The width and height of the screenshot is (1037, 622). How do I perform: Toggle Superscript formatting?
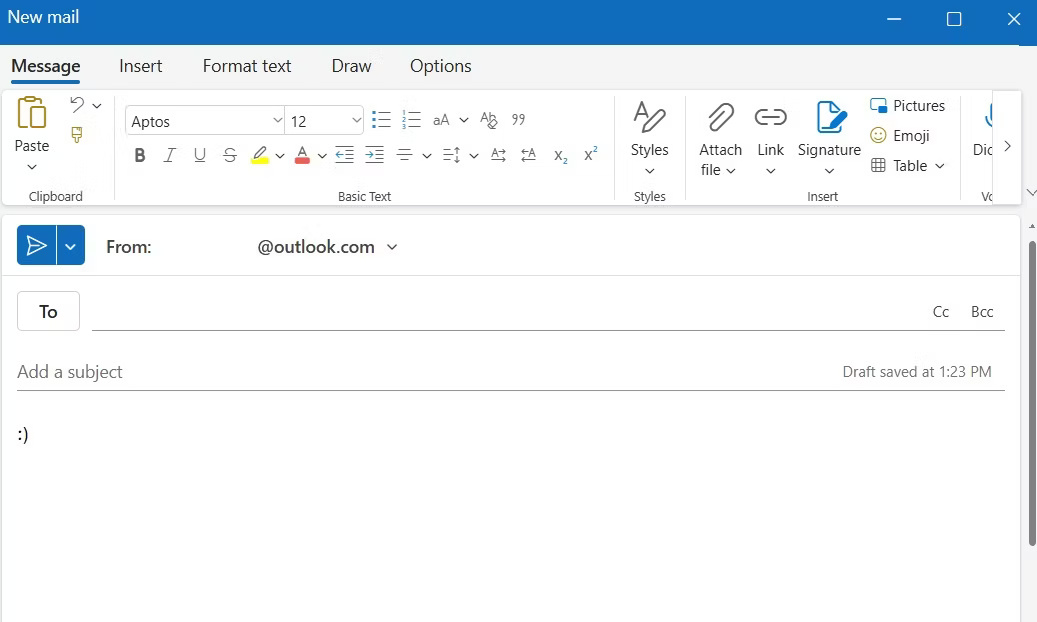tap(591, 154)
